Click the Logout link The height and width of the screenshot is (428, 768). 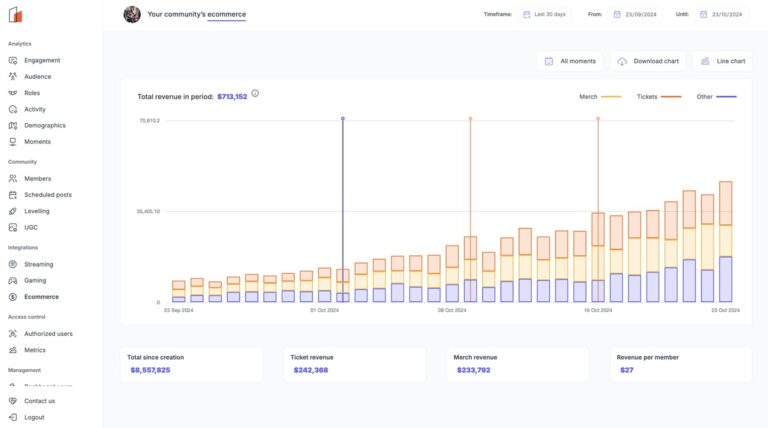pyautogui.click(x=34, y=417)
